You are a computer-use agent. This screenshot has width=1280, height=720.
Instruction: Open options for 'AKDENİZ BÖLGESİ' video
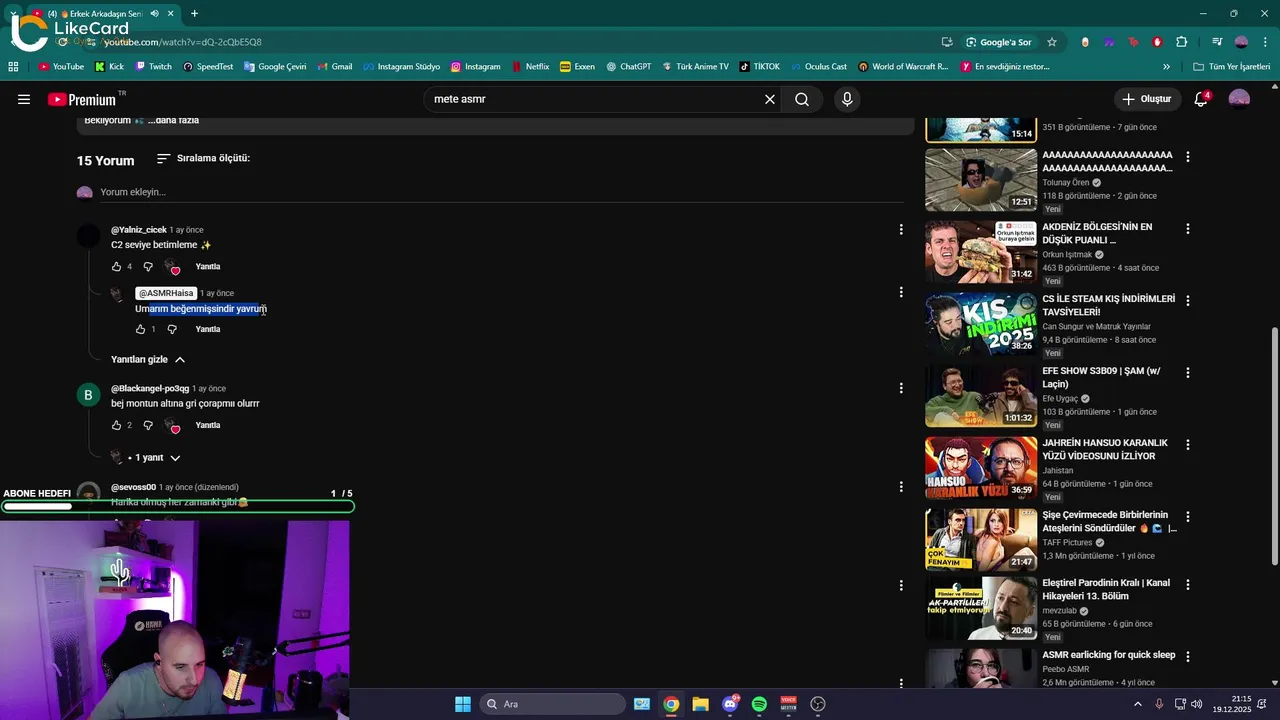[1188, 229]
